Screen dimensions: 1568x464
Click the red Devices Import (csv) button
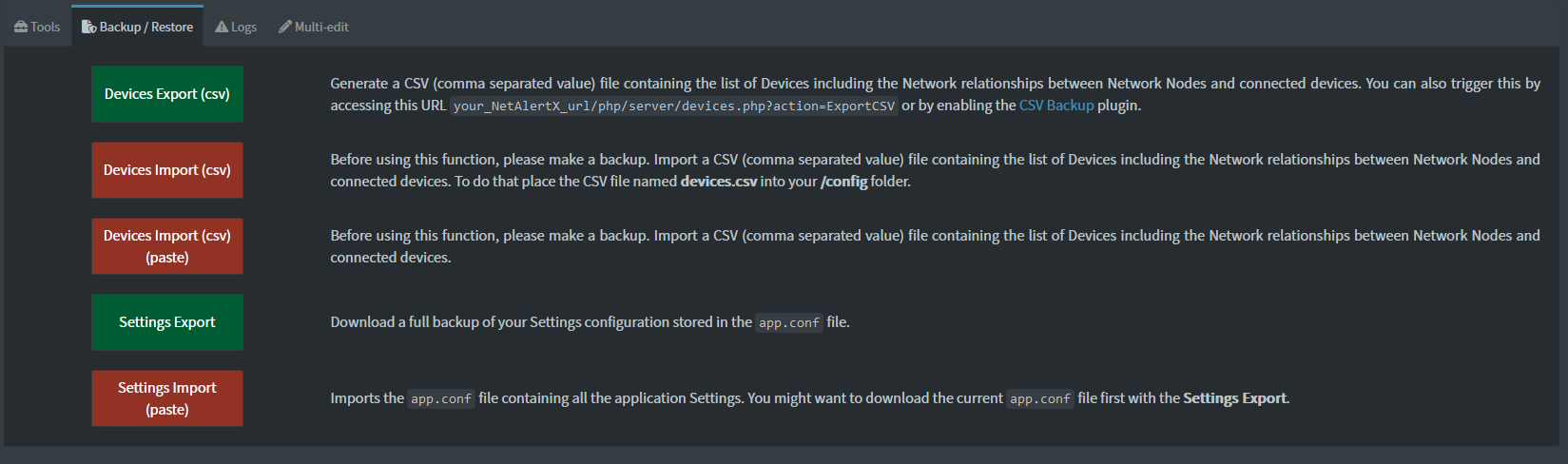[x=167, y=170]
